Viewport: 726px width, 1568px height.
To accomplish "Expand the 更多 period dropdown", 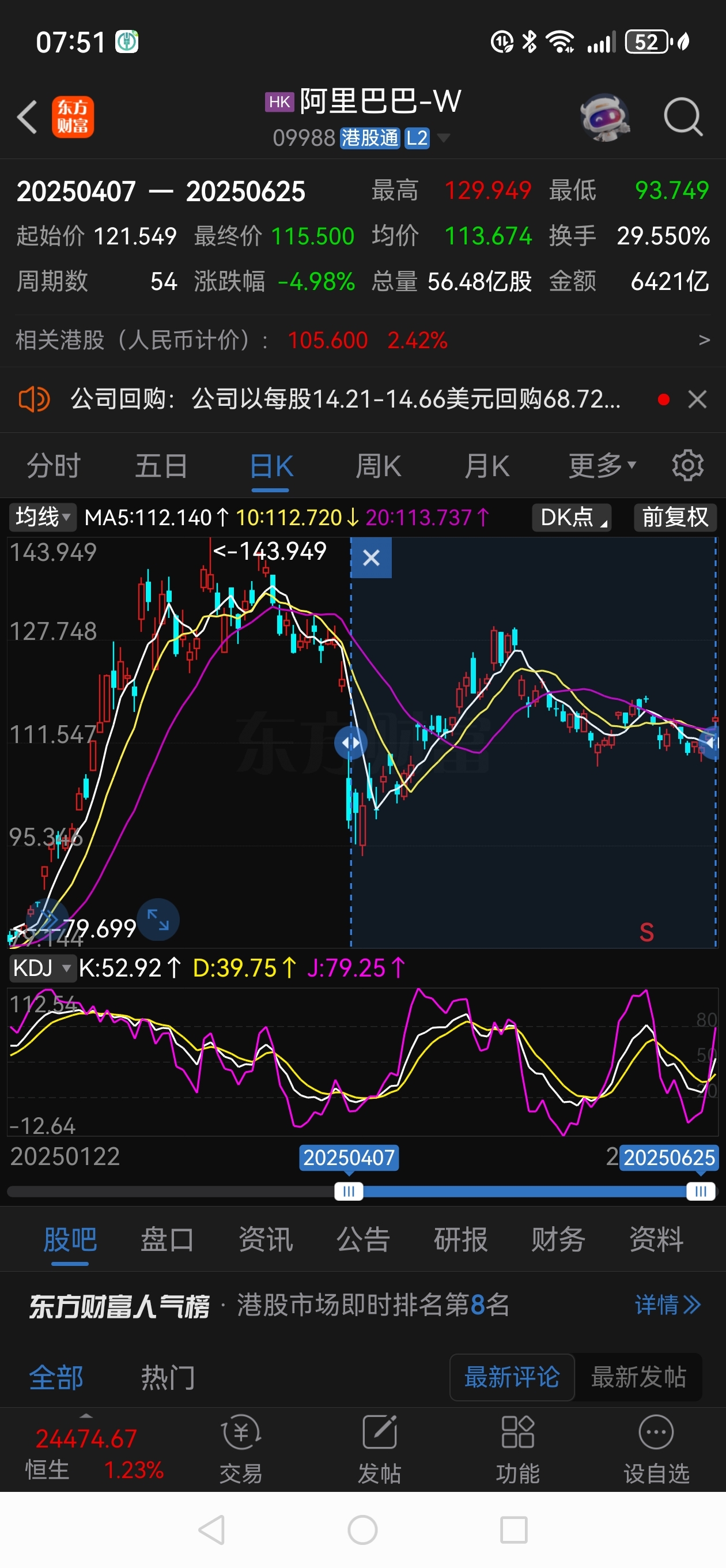I will pyautogui.click(x=602, y=466).
